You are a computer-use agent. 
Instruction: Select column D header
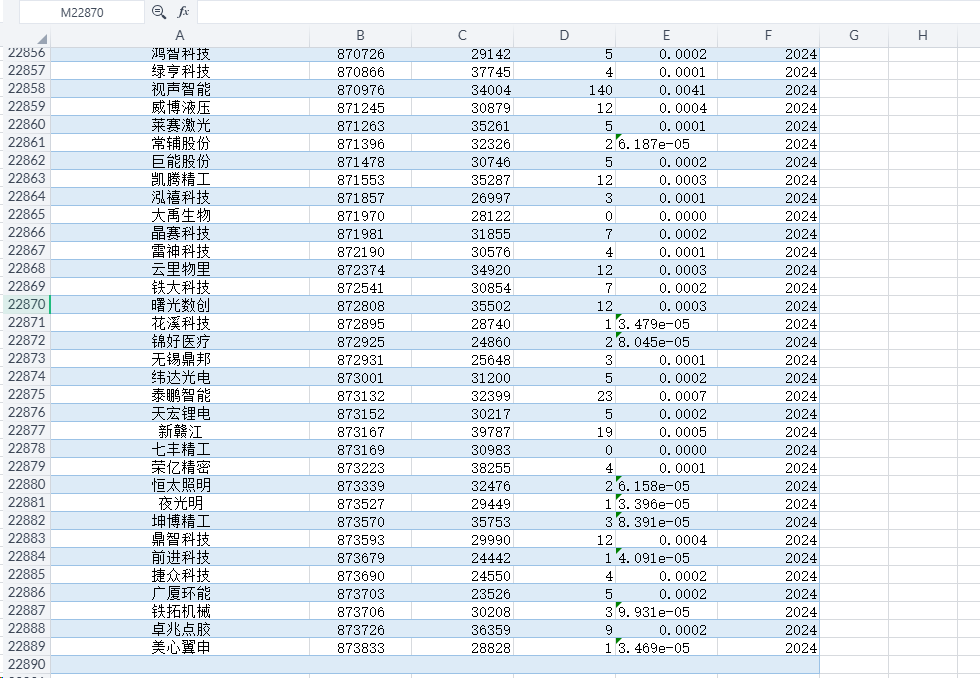(564, 36)
